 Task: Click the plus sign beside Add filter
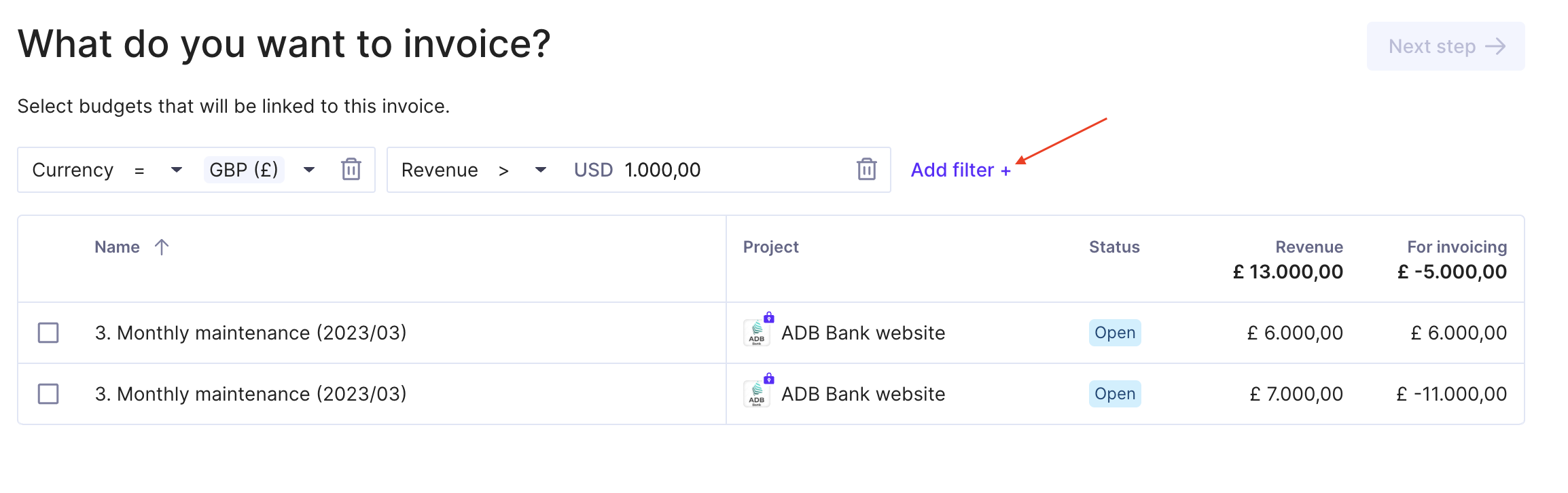(1005, 171)
